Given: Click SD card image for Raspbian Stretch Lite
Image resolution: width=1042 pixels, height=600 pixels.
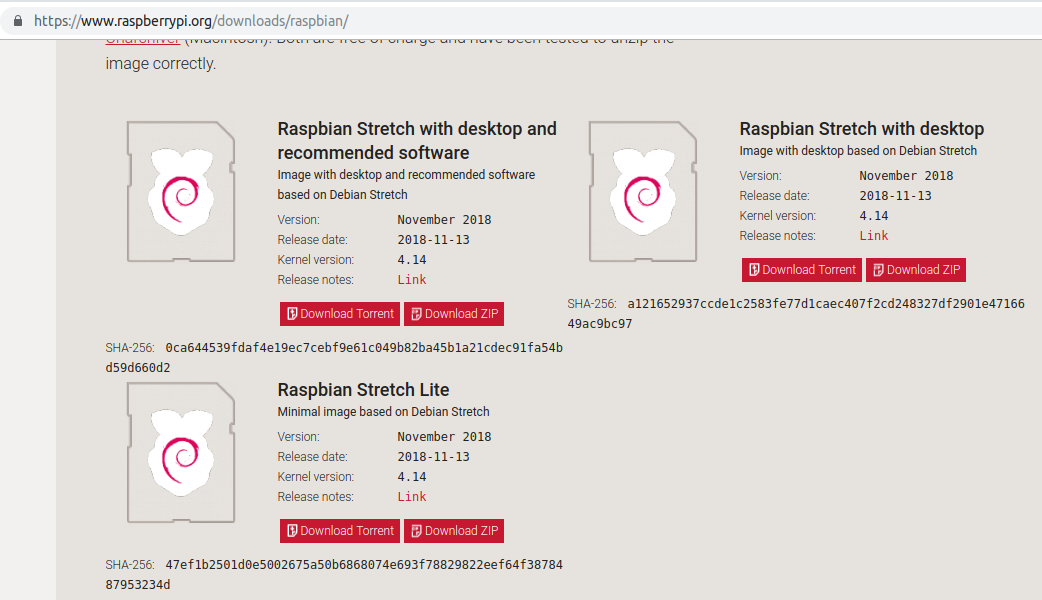Looking at the screenshot, I should [181, 452].
